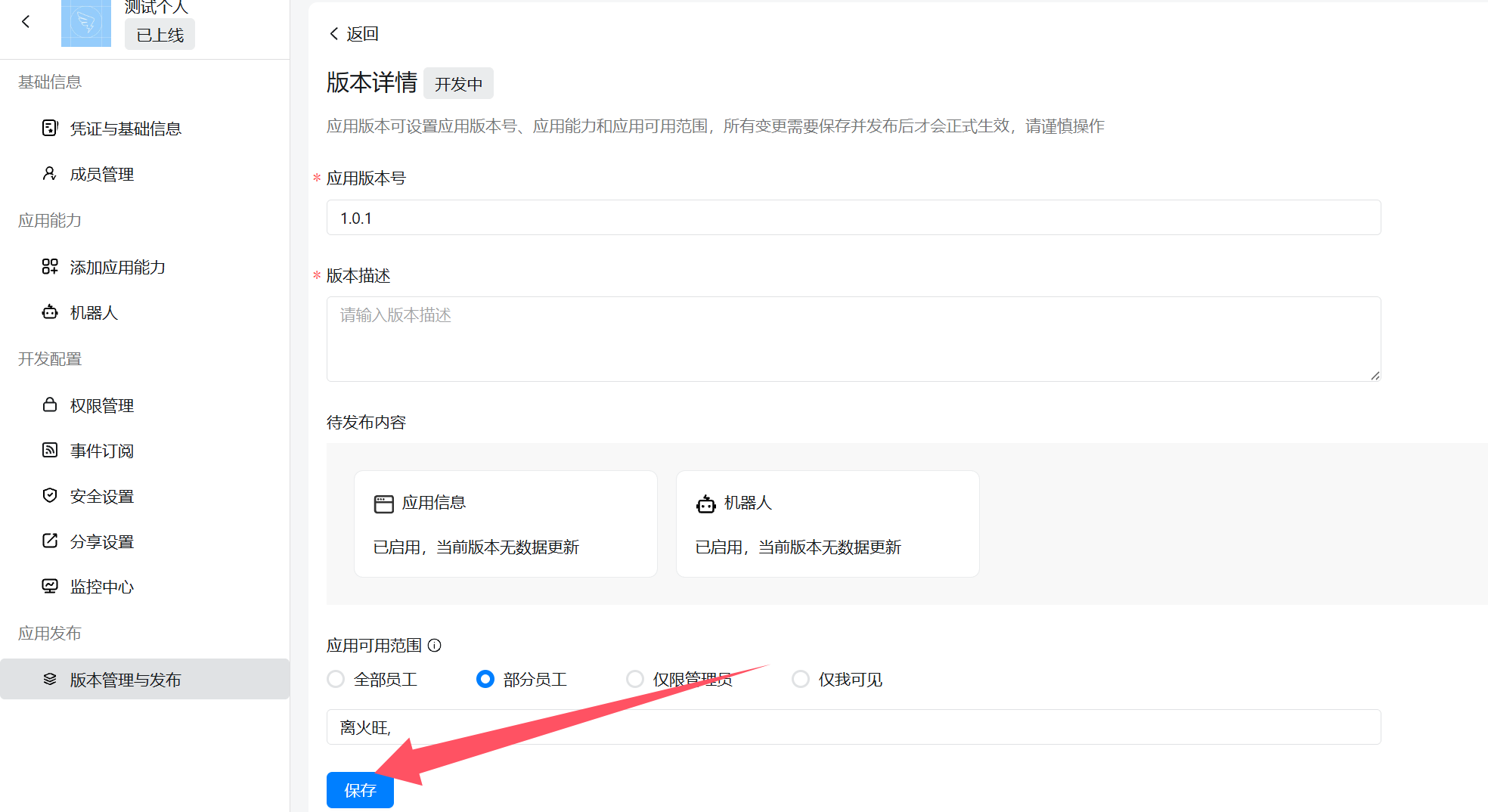Open 凭证与基础信息 via its document icon
The height and width of the screenshot is (812, 1488).
[50, 128]
